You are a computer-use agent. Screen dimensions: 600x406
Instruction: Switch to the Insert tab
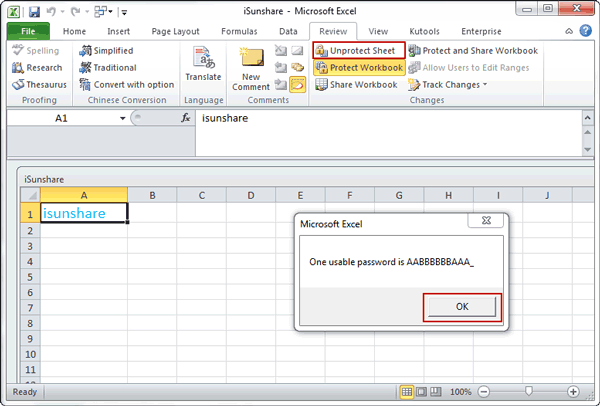pos(118,31)
